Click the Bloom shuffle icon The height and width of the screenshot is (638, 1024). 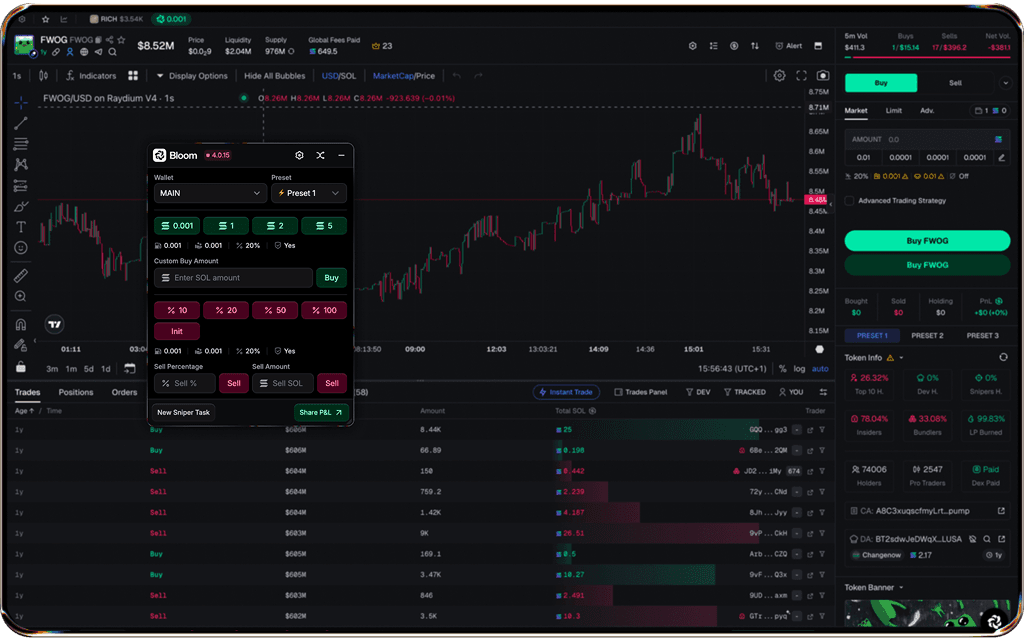click(x=320, y=155)
